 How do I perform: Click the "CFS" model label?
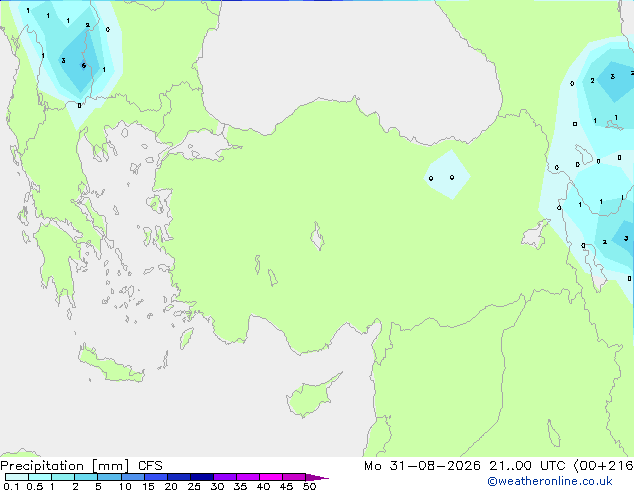coord(150,466)
